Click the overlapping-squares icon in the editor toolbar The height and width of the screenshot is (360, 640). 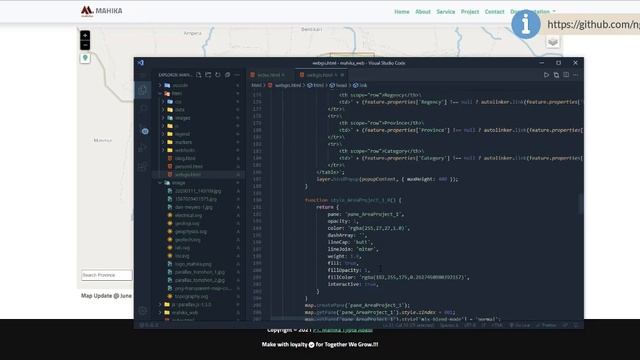click(x=556, y=75)
